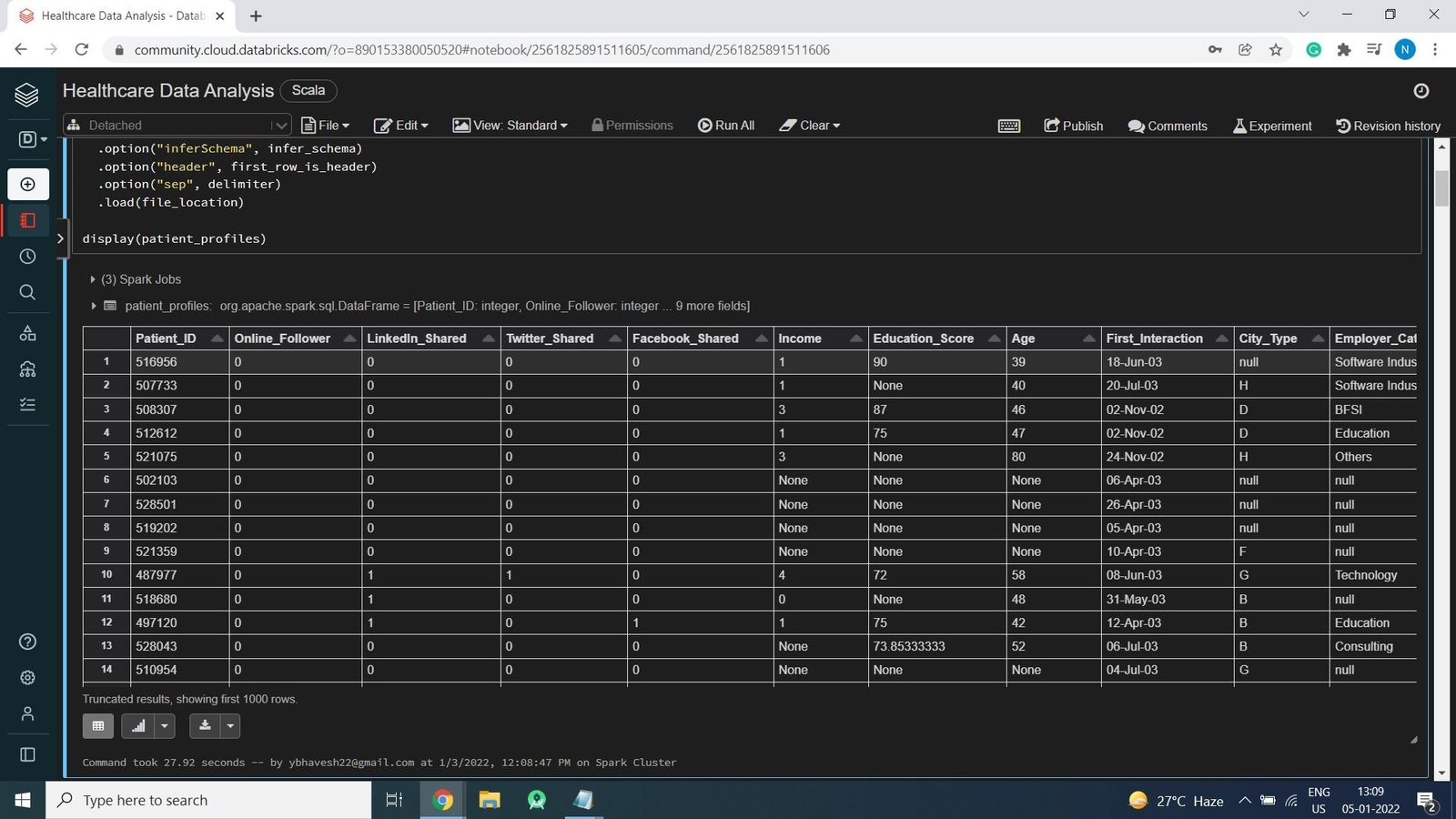Toggle the sidebar collapse panel icon
Screen dimensions: 1456x819
tap(27, 754)
